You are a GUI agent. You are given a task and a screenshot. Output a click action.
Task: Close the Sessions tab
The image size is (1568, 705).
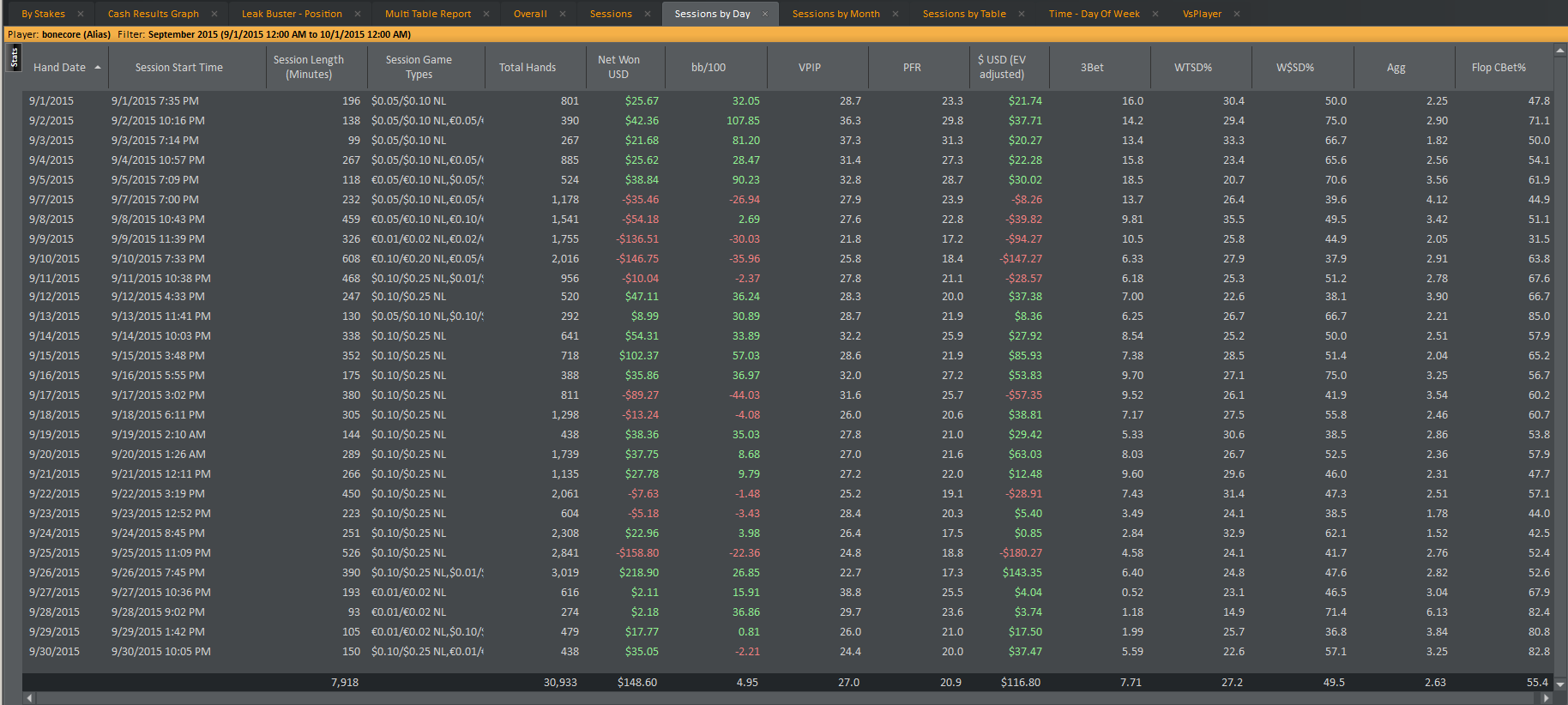[x=648, y=14]
